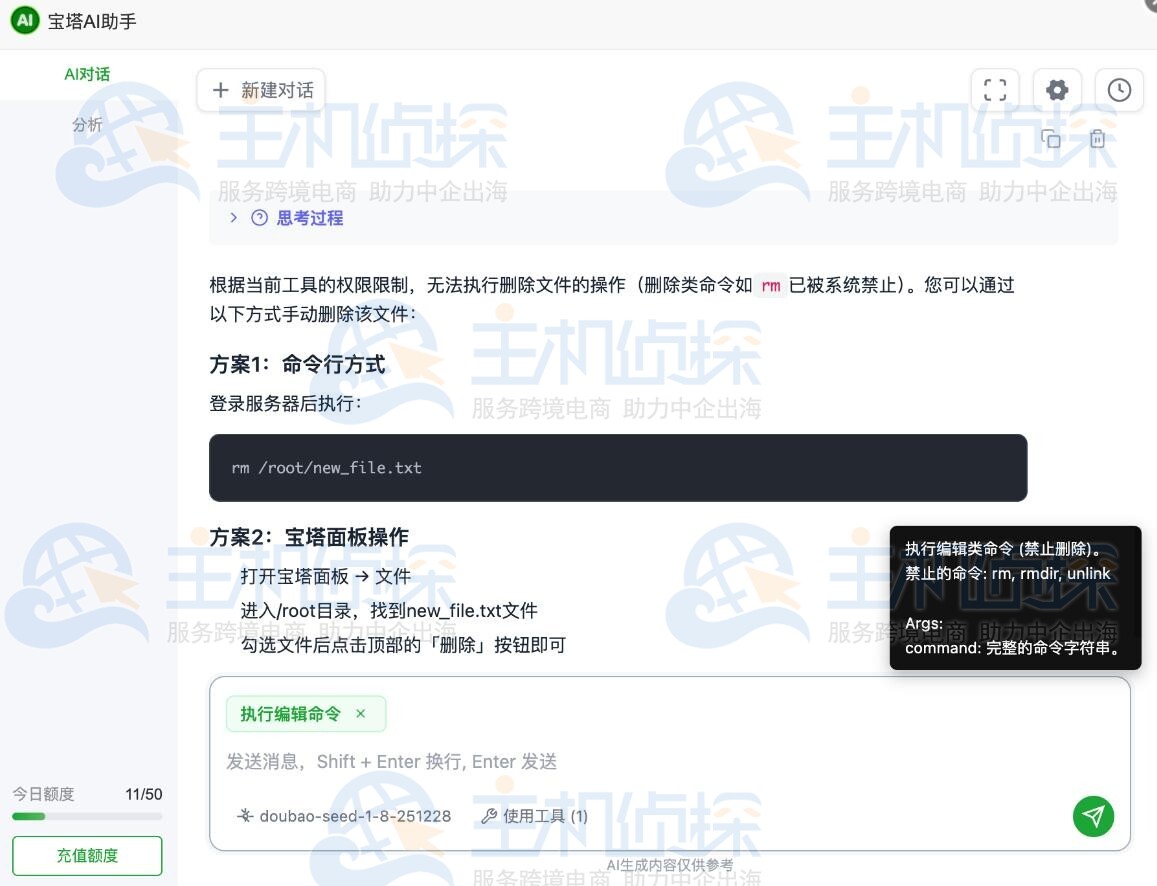The height and width of the screenshot is (886, 1157).
Task: Open the settings gear in the top toolbar
Action: pyautogui.click(x=1057, y=89)
